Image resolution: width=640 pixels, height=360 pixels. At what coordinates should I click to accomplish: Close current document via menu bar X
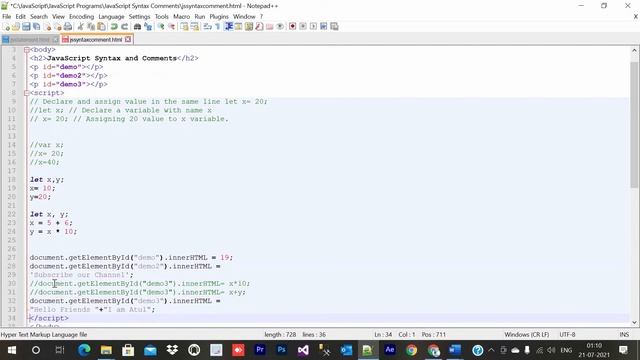[636, 16]
